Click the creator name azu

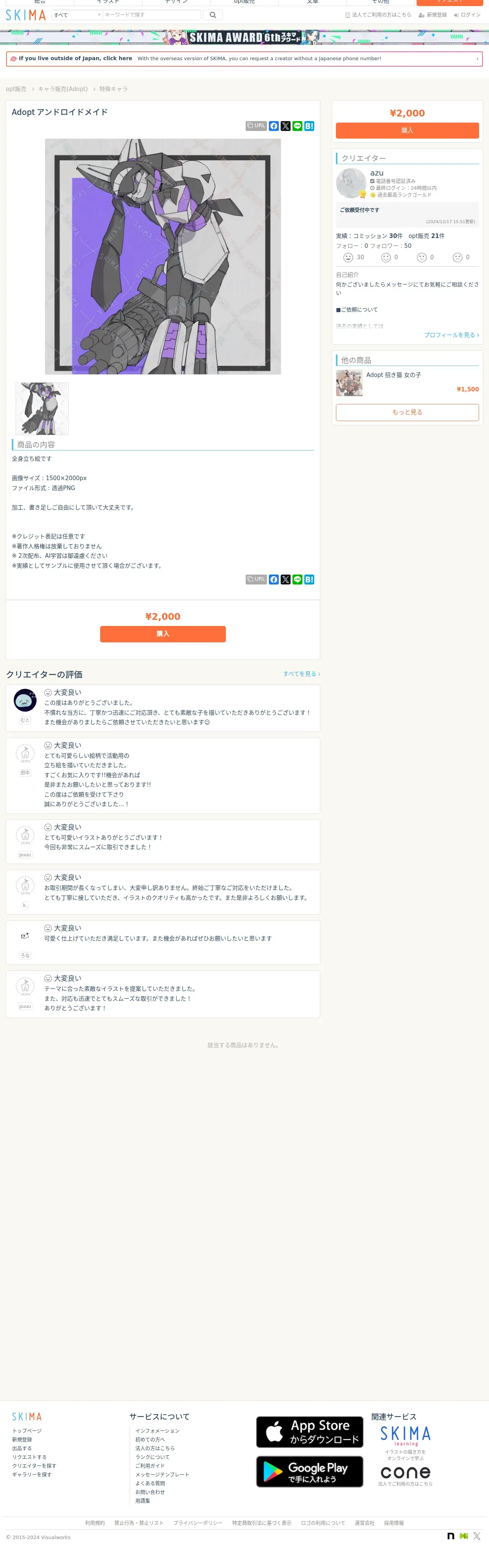coord(377,173)
